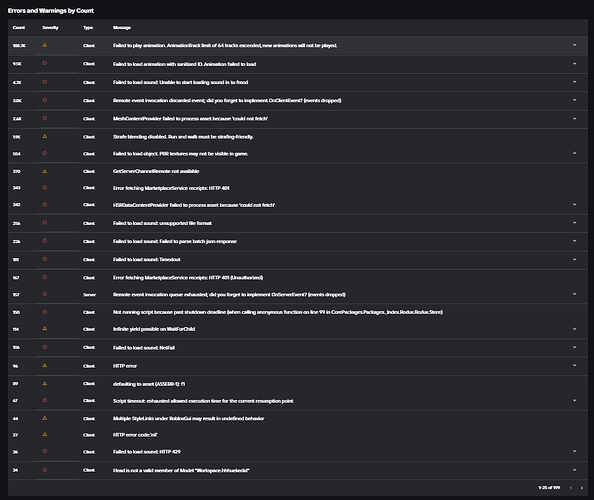The height and width of the screenshot is (500, 594).
Task: Click error icon on 'Script timeout' row
Action: point(45,400)
